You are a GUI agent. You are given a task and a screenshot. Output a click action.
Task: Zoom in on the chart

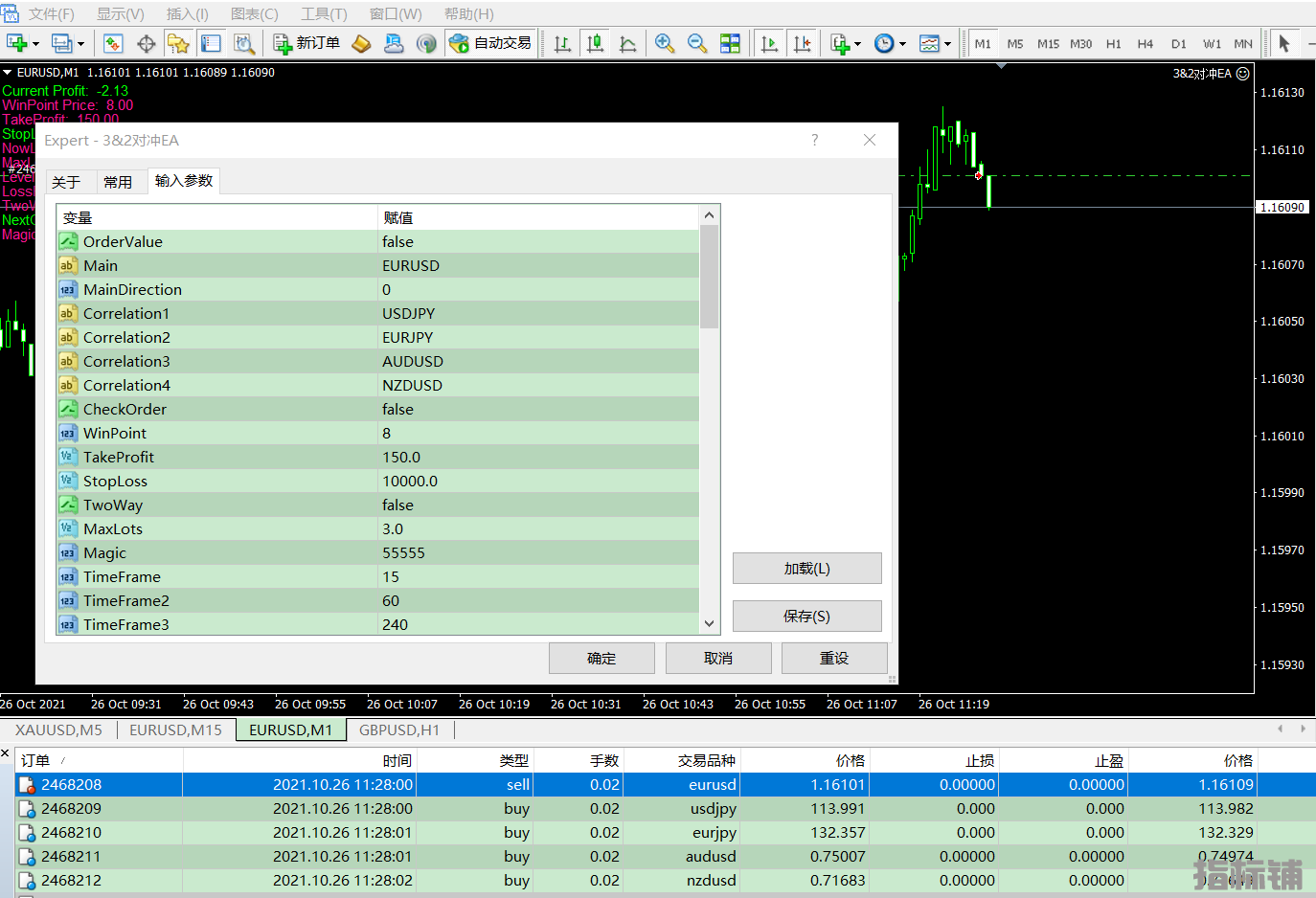665,43
